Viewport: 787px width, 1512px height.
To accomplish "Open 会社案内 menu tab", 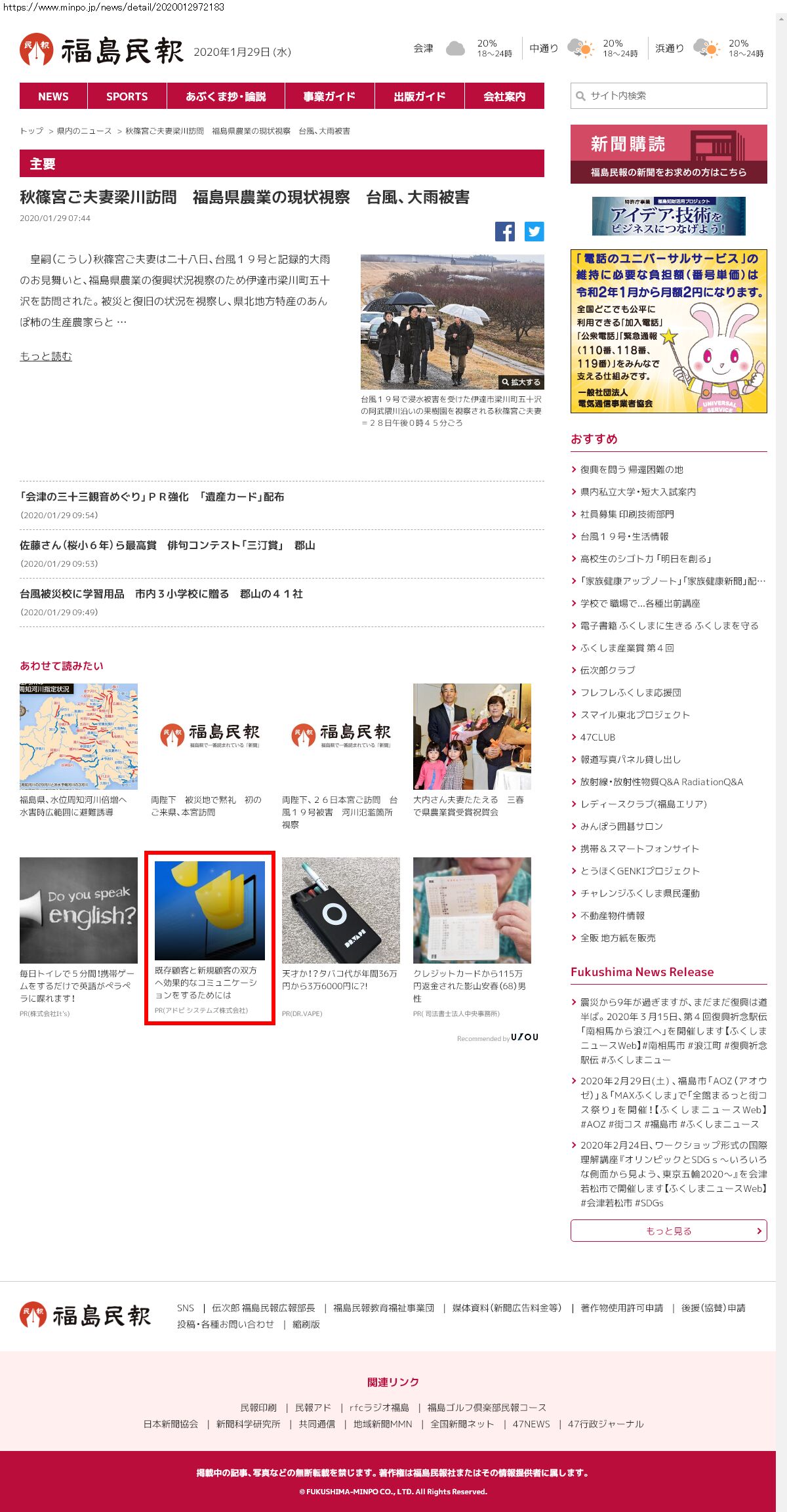I will click(x=504, y=96).
